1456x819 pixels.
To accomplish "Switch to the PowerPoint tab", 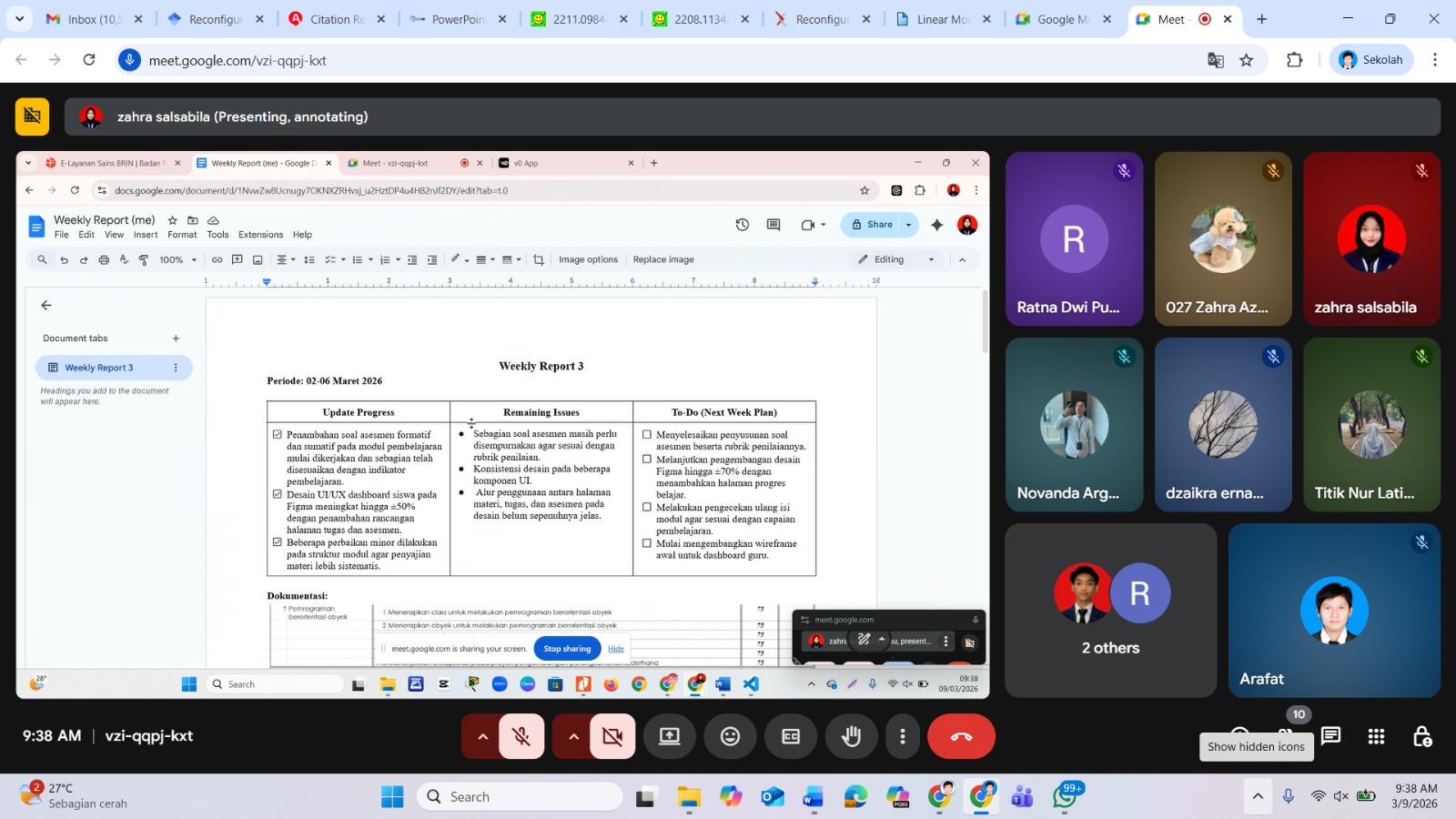I will coord(458,19).
